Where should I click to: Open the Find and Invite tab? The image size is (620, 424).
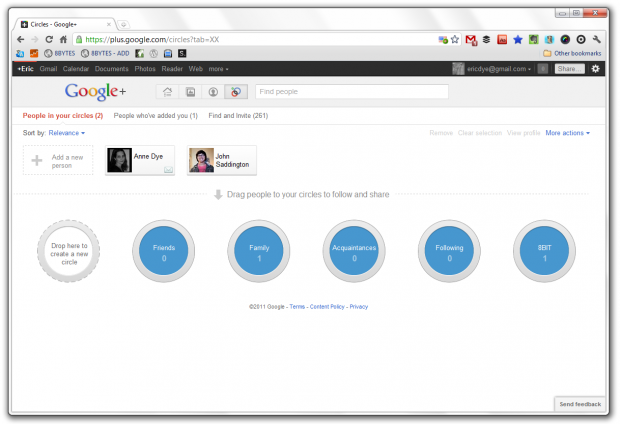(x=238, y=115)
